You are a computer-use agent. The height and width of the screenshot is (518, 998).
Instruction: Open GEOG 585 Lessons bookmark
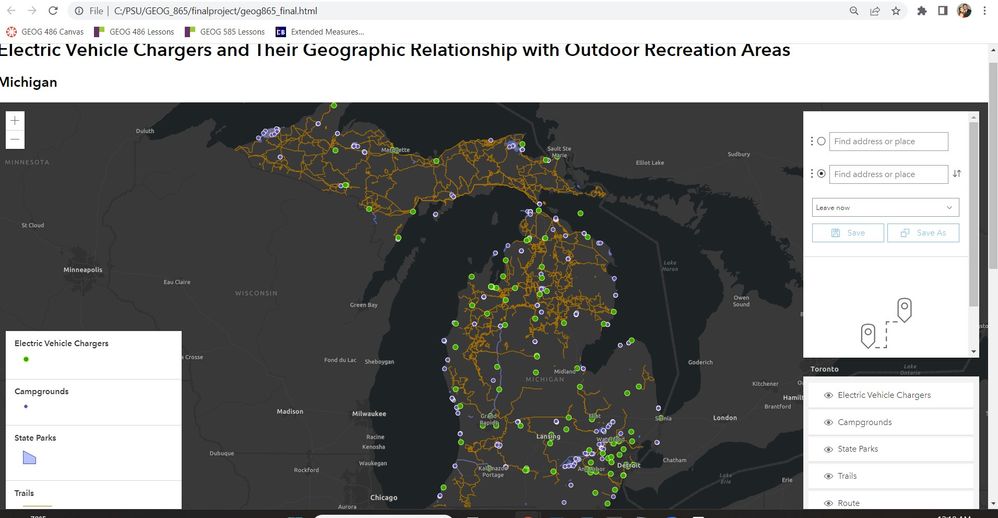tap(225, 32)
